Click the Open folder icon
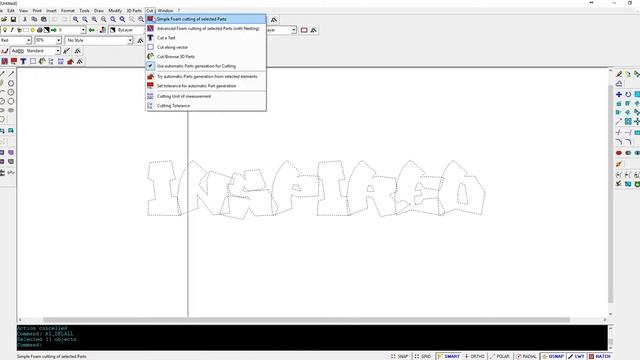The image size is (640, 360). coord(4,19)
